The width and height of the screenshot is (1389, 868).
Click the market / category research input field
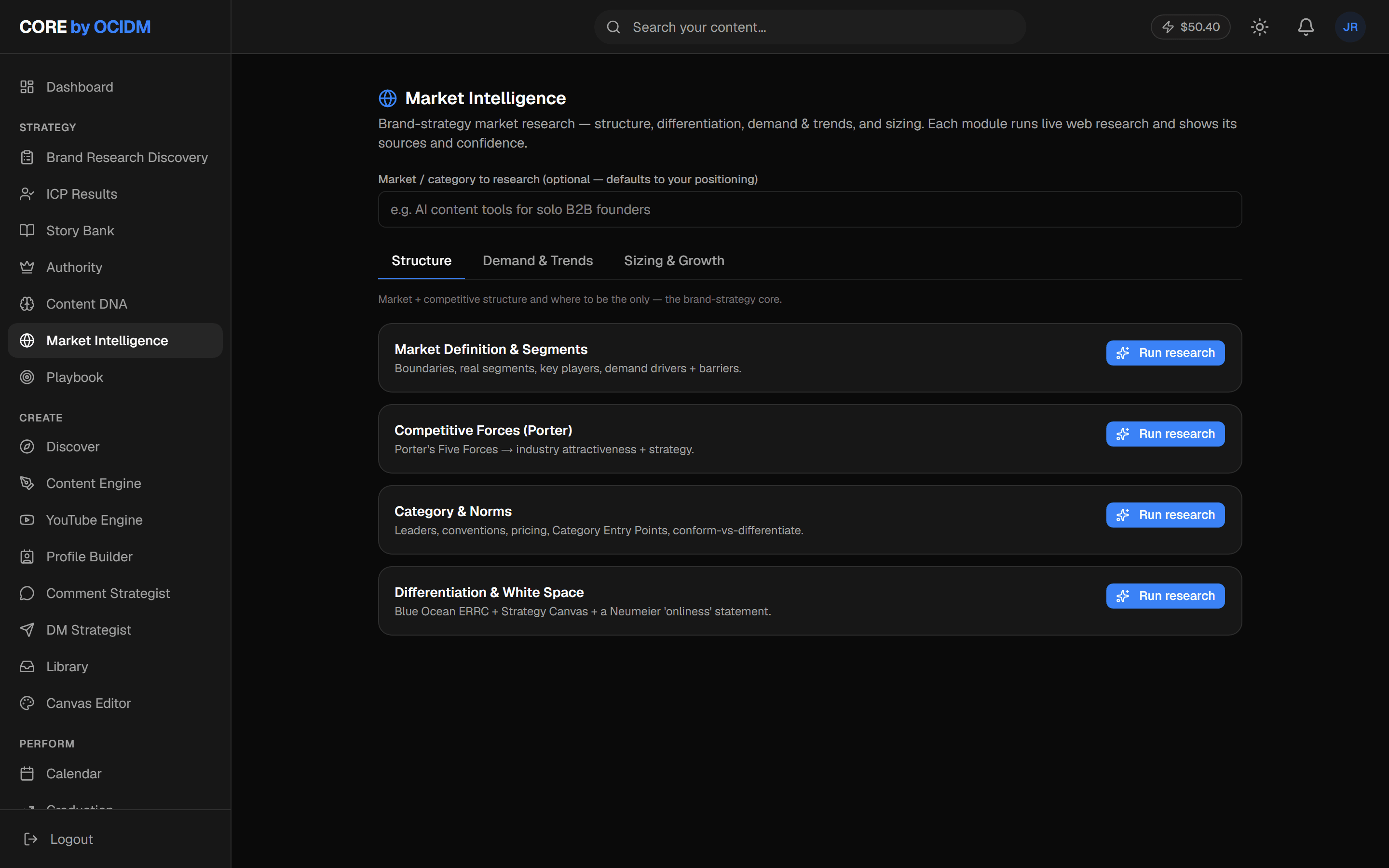(810, 210)
